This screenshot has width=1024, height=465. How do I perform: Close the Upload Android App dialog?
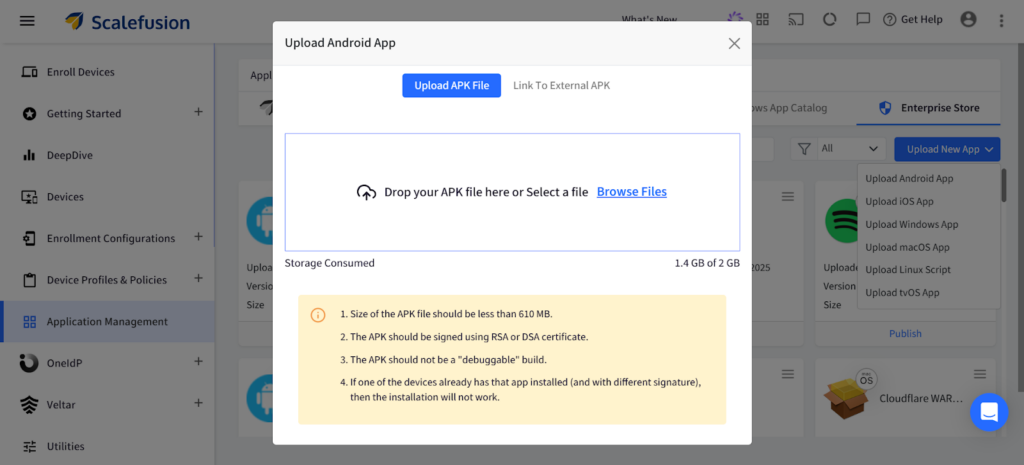(x=734, y=43)
